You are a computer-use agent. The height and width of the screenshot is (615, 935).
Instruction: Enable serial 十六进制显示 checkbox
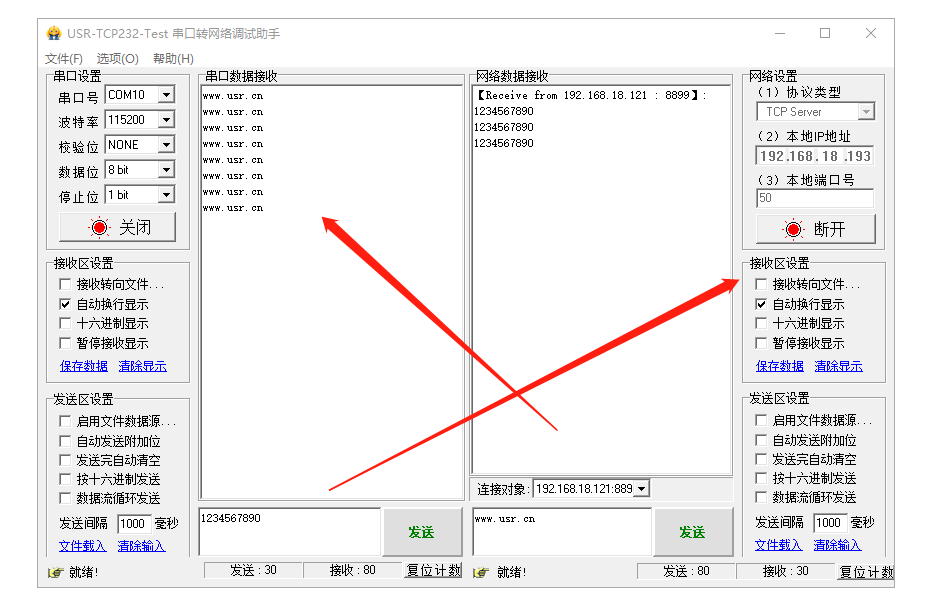(65, 323)
